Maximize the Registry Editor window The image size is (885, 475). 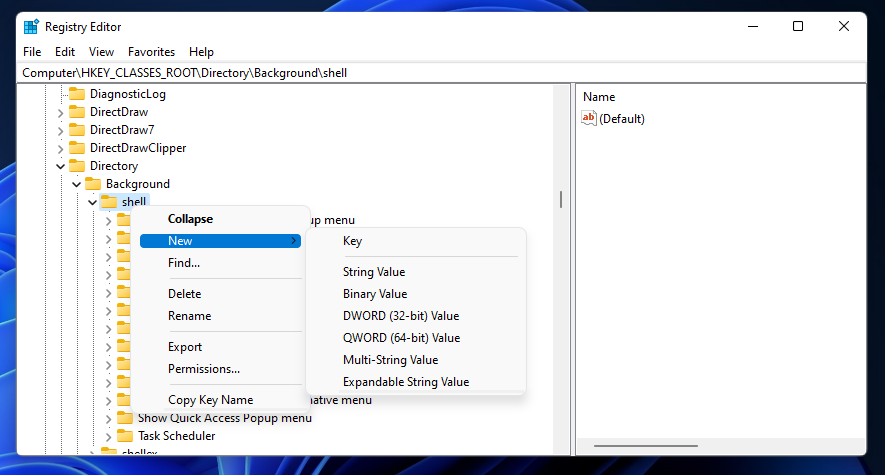point(798,27)
